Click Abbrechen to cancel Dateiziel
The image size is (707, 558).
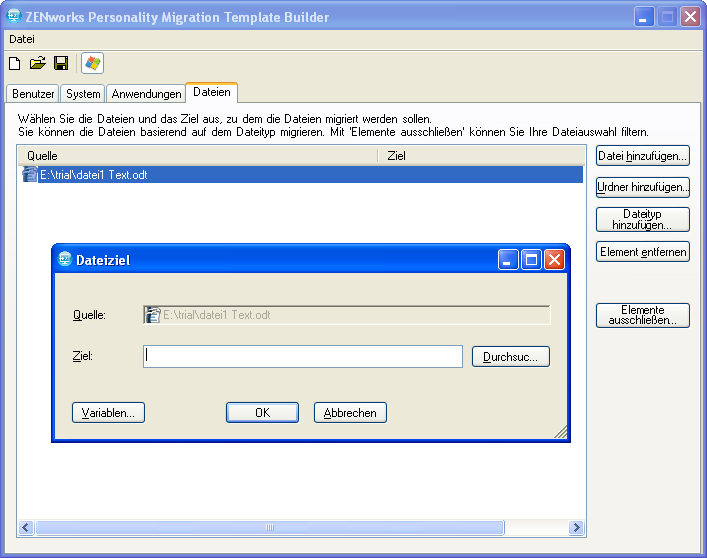click(350, 412)
